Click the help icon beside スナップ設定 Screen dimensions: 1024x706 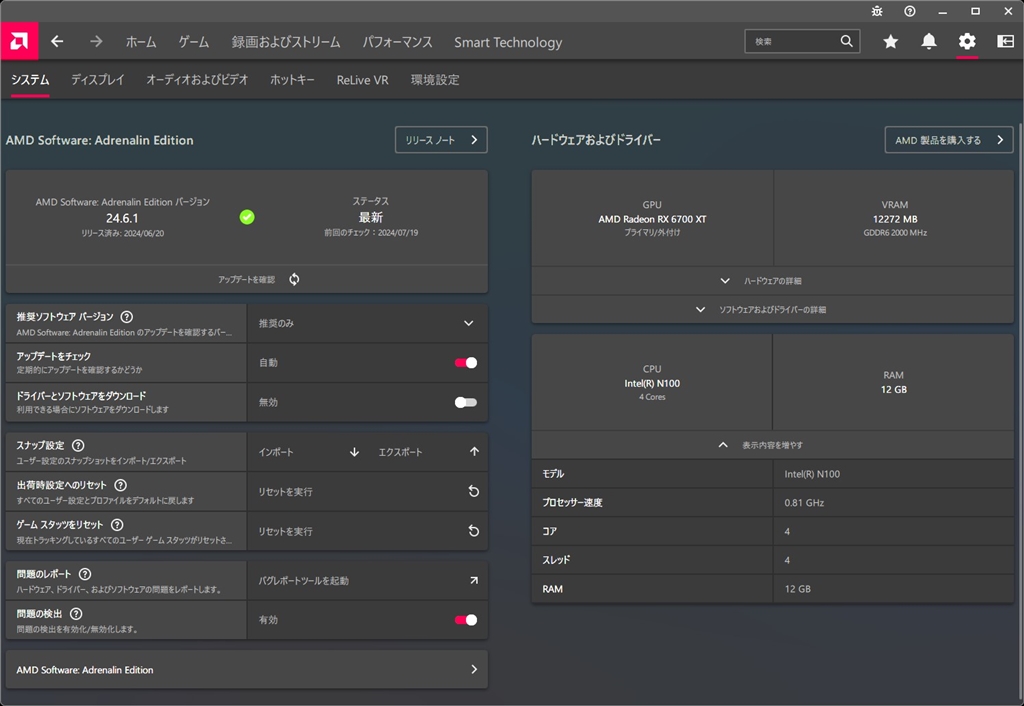pyautogui.click(x=78, y=445)
